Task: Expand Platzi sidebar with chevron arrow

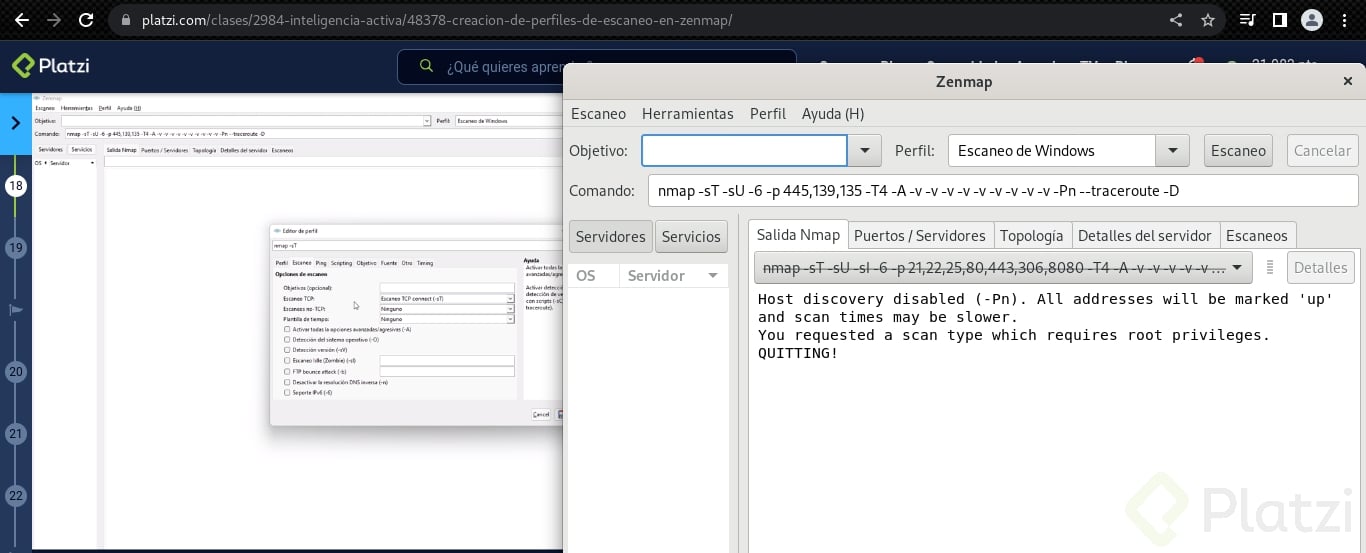Action: coord(15,124)
